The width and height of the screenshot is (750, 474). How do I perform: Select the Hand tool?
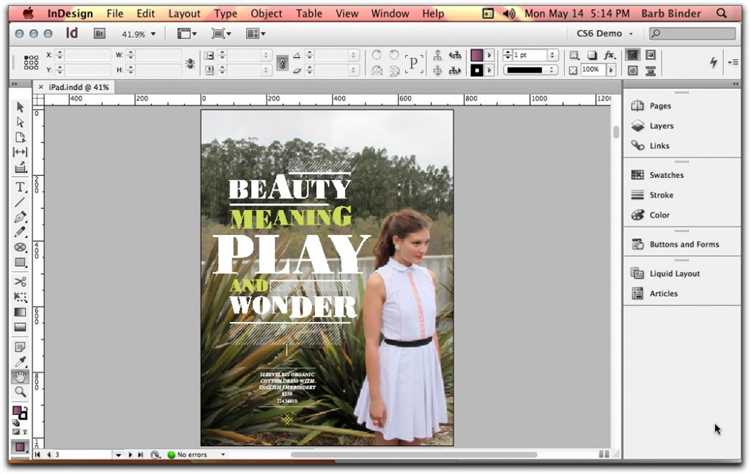(20, 377)
